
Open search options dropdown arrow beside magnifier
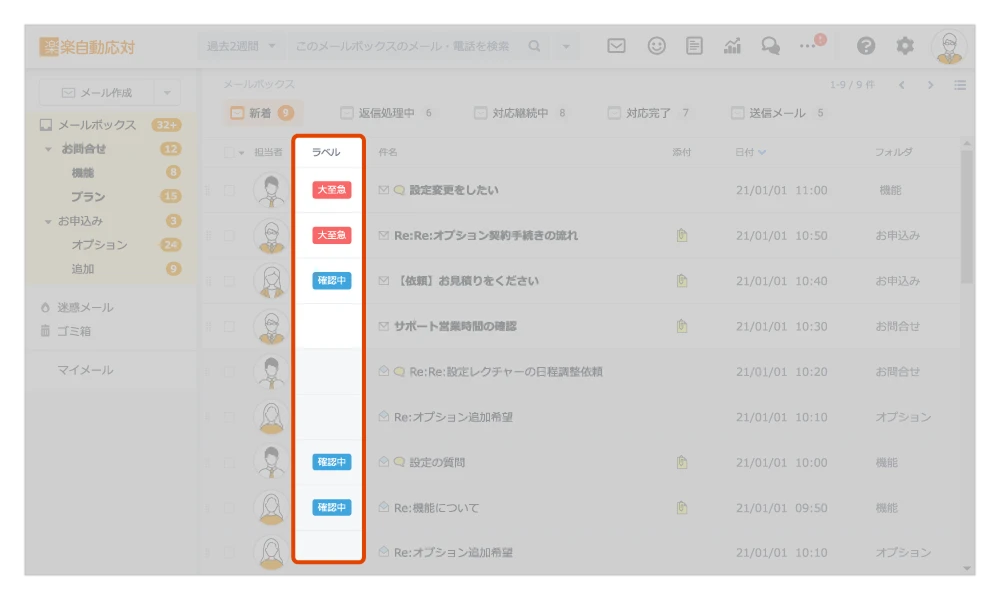[566, 46]
